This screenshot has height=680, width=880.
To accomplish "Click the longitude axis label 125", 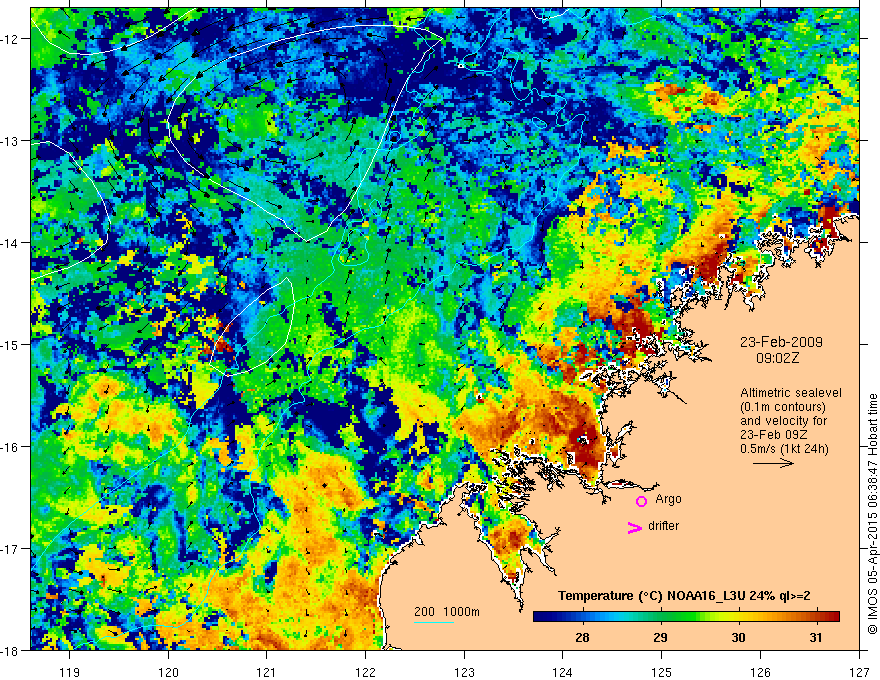I will (662, 672).
